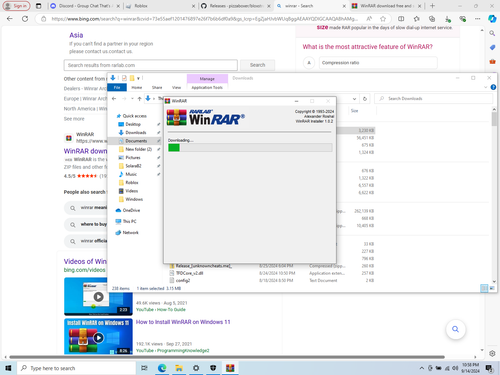Open Settings gear on taskbar
Screen dimensions: 500x375
click(196, 368)
